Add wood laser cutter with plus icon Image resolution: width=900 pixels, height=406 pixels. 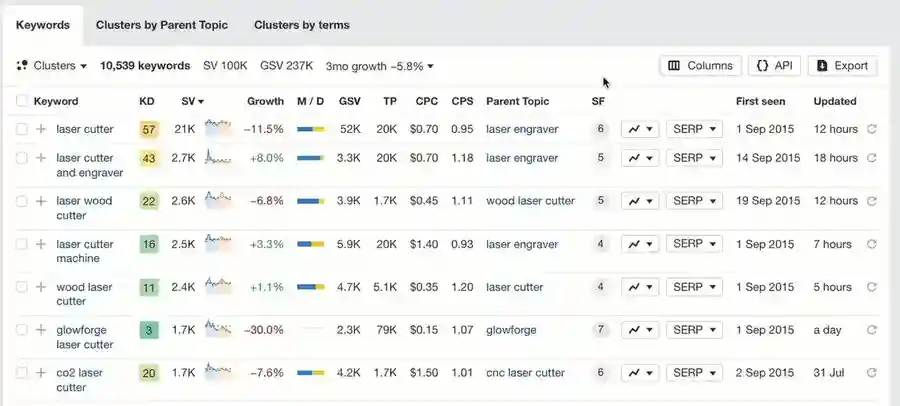41,287
